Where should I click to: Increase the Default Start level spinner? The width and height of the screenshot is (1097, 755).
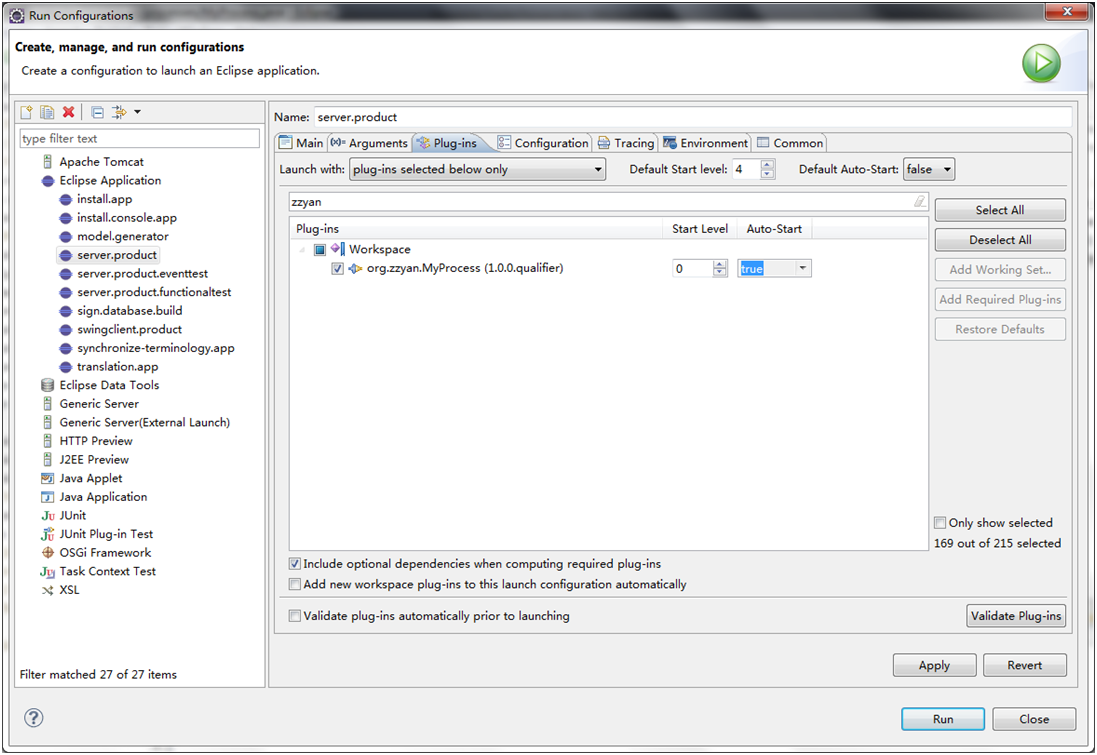click(x=767, y=164)
